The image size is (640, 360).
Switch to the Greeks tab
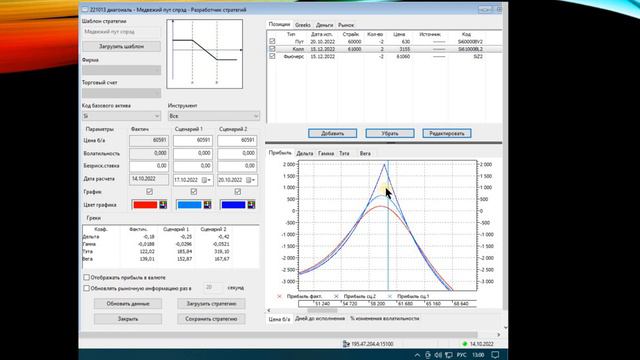tap(303, 25)
